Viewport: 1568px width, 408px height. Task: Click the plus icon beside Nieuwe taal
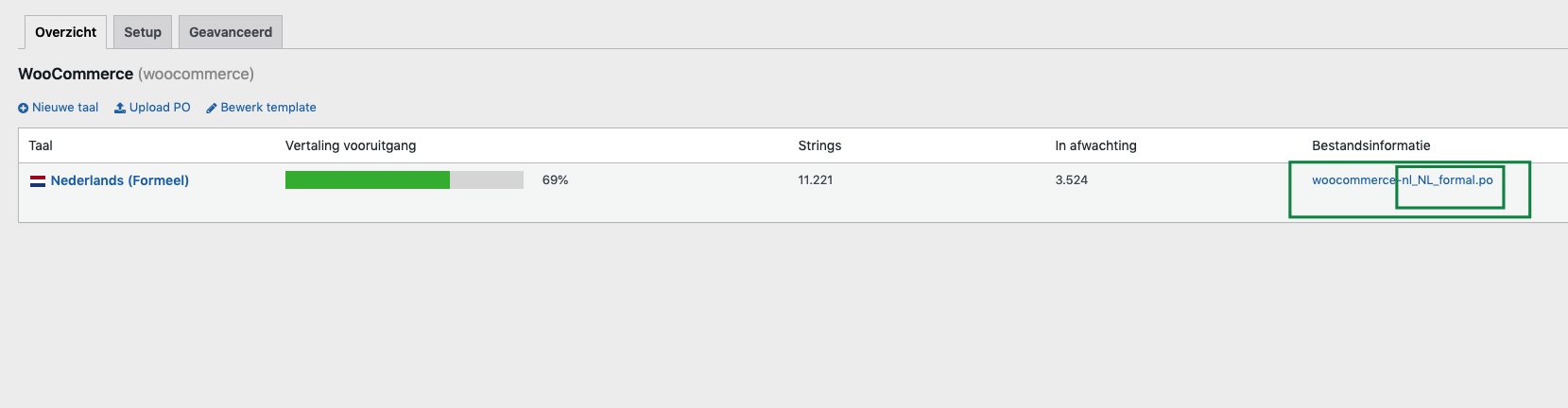[x=24, y=108]
